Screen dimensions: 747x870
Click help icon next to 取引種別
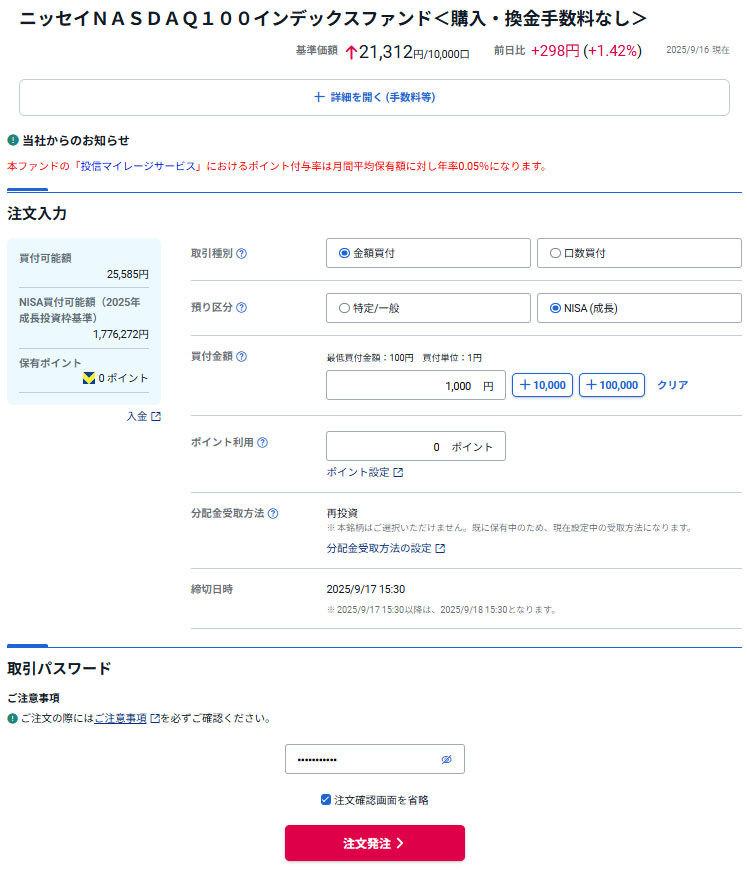click(241, 254)
